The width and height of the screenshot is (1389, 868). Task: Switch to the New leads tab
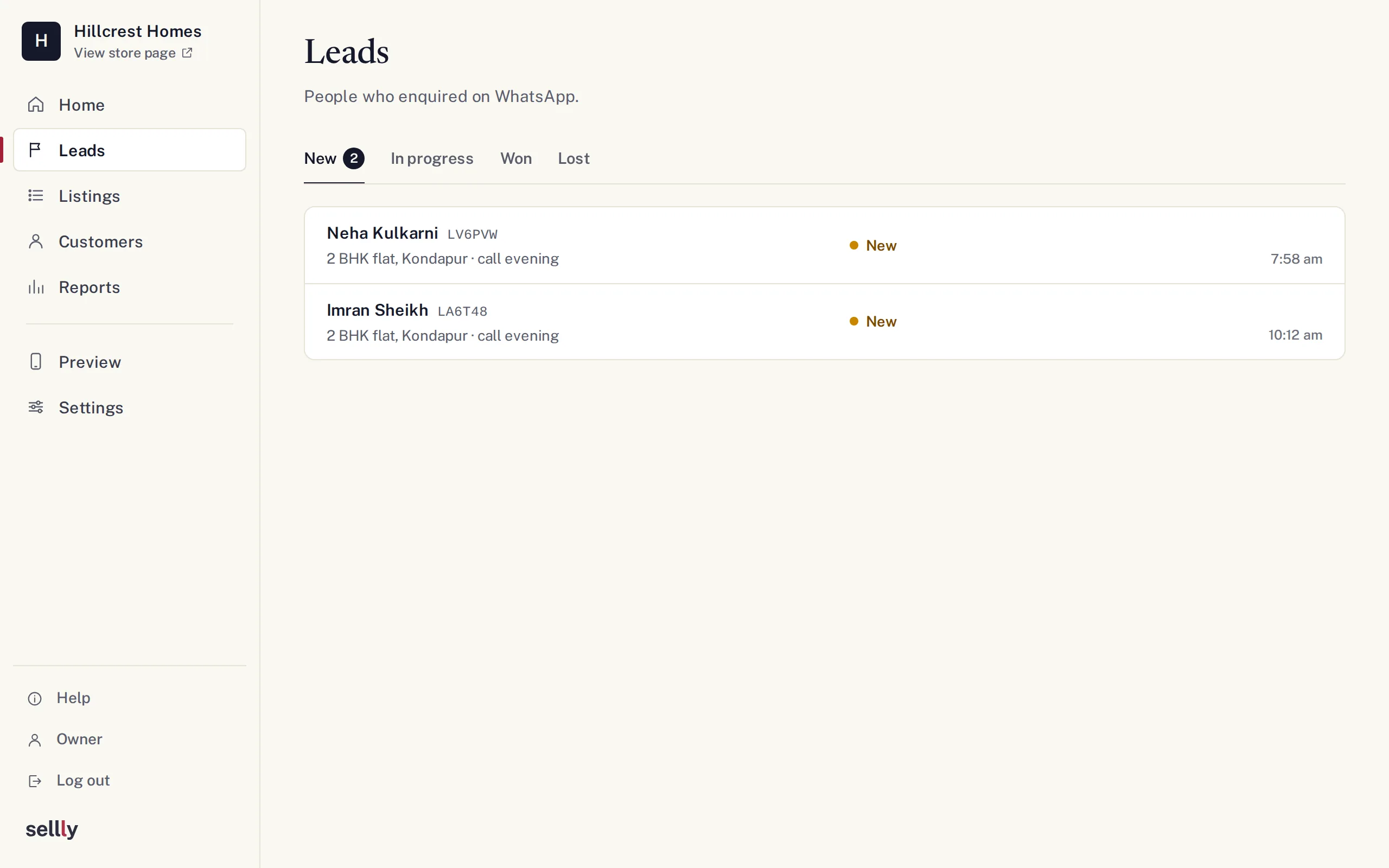point(334,158)
